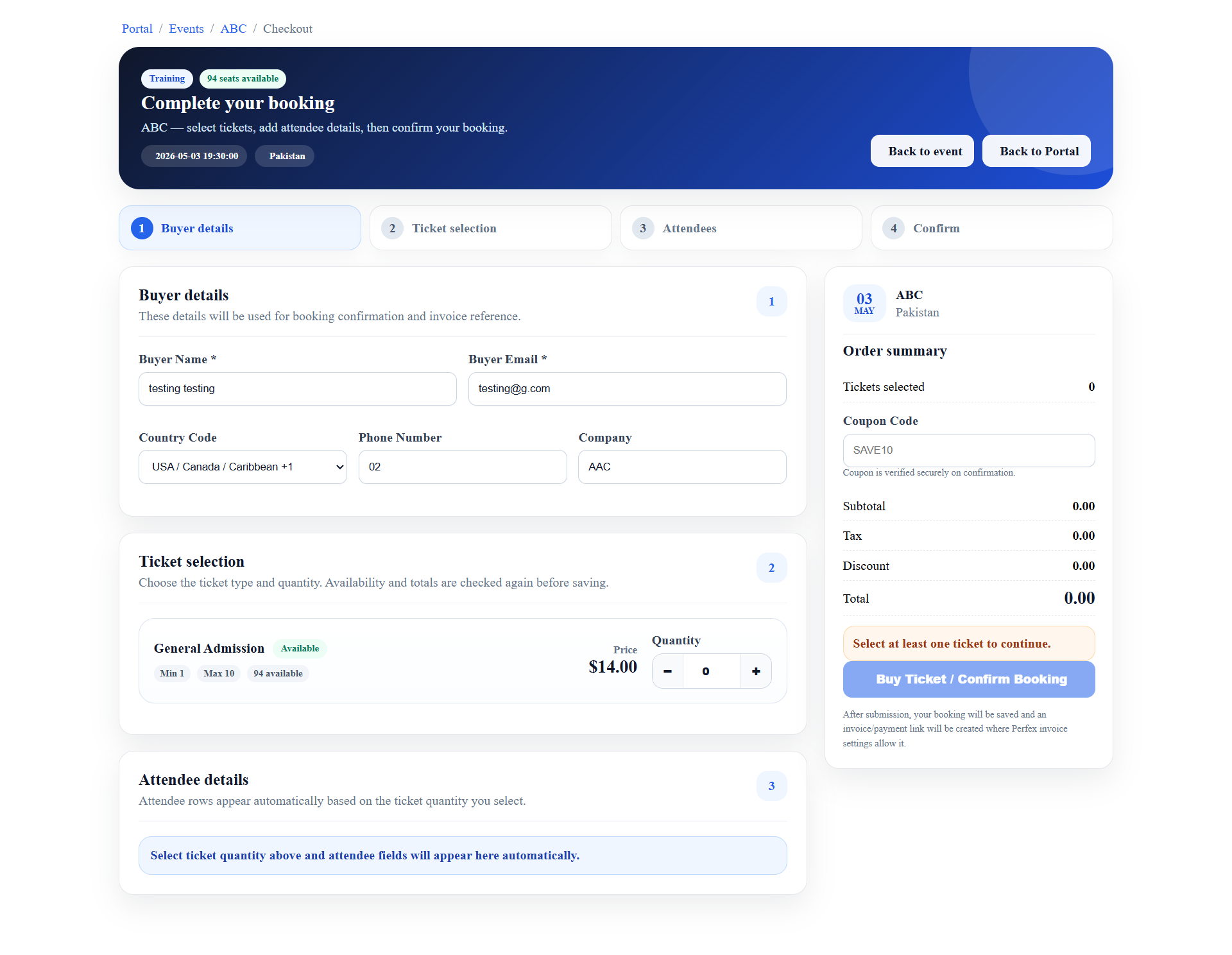Click the section number 2 badge
The image size is (1232, 955).
pyautogui.click(x=771, y=568)
